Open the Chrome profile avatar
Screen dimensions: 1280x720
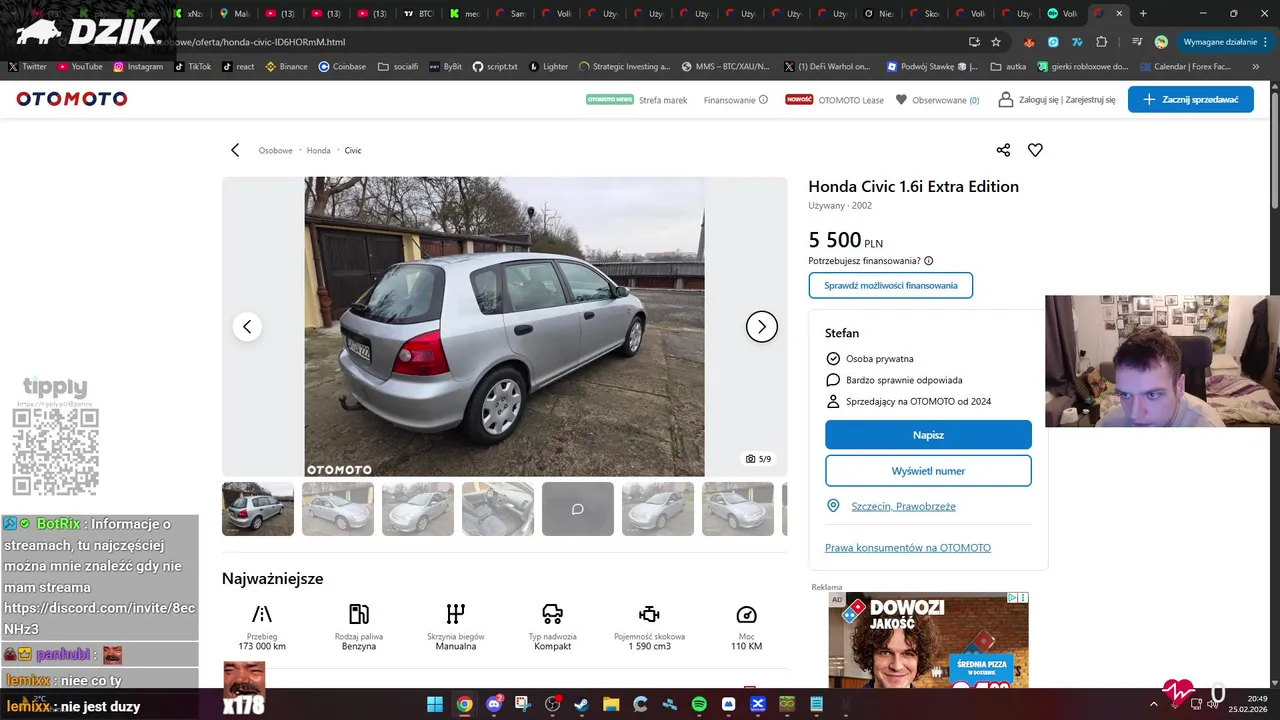click(1161, 42)
